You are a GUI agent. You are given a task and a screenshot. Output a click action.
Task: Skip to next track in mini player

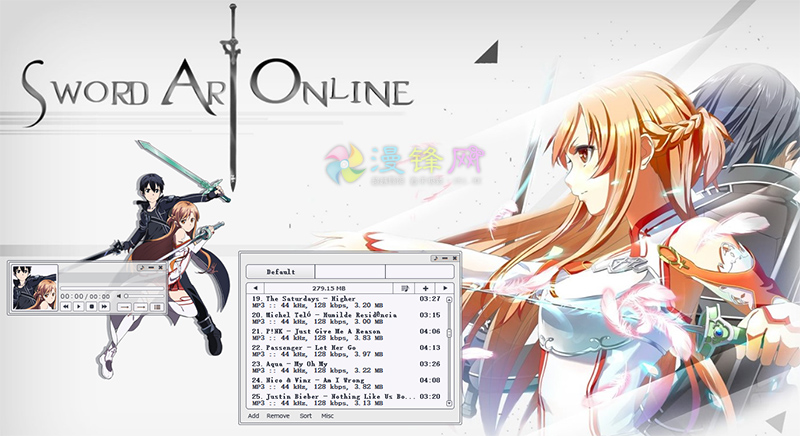104,306
